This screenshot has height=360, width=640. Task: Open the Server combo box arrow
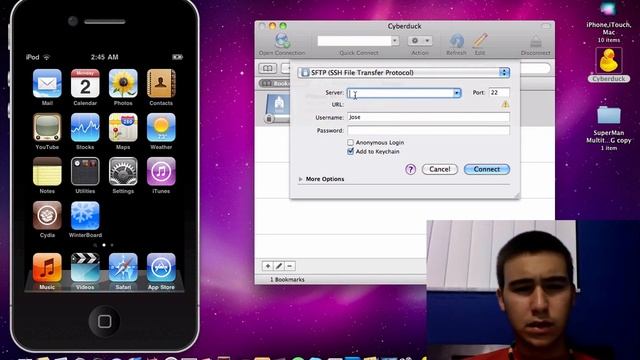[457, 93]
